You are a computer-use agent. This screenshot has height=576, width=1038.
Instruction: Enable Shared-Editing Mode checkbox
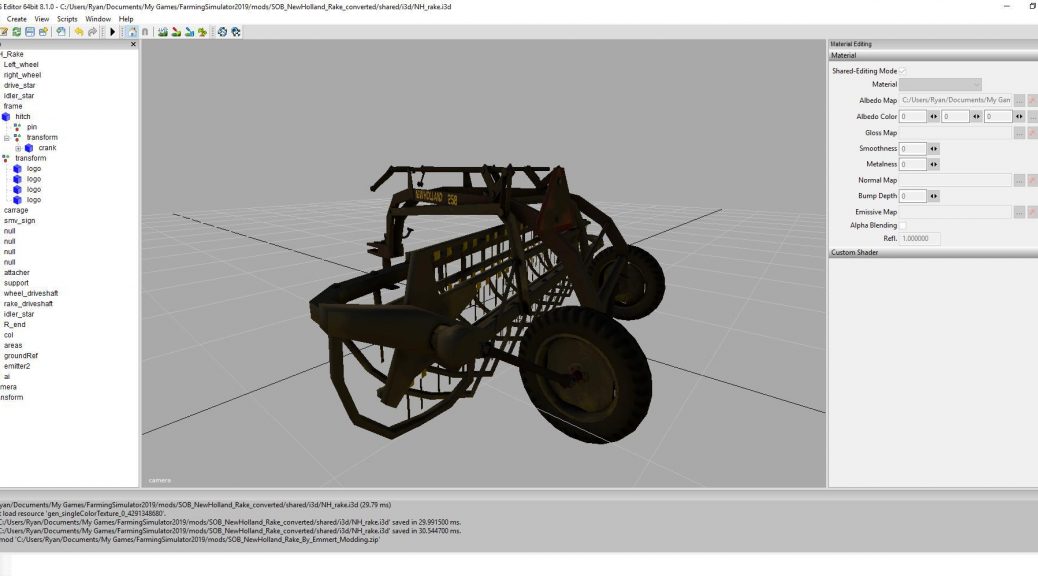[x=904, y=69]
